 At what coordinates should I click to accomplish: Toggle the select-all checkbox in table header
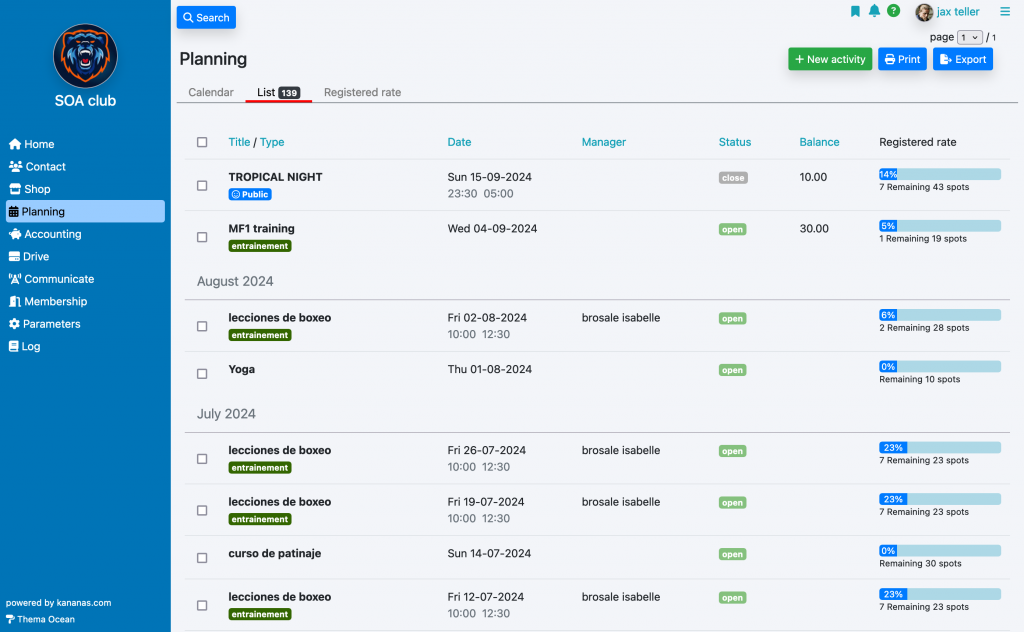click(x=202, y=142)
